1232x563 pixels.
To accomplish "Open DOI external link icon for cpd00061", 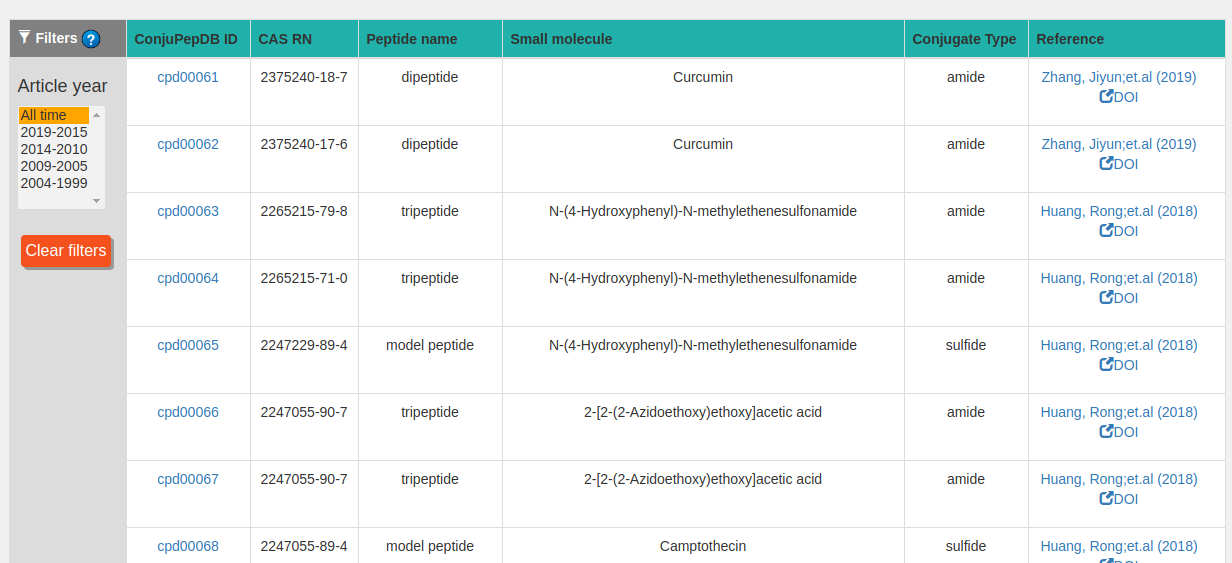I will pyautogui.click(x=1106, y=97).
